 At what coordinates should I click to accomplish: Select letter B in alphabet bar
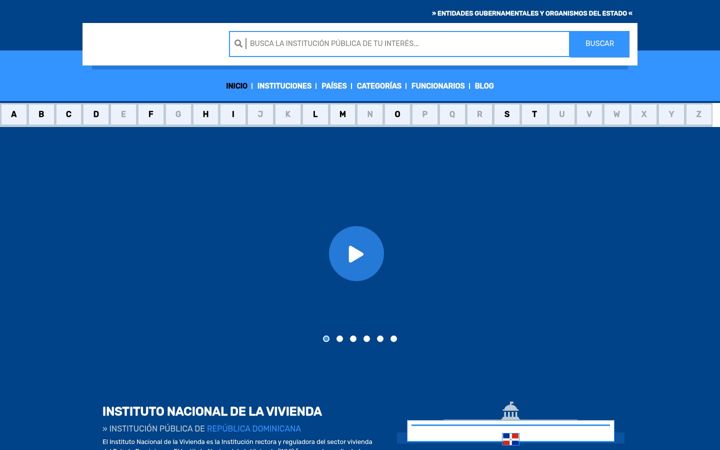41,114
